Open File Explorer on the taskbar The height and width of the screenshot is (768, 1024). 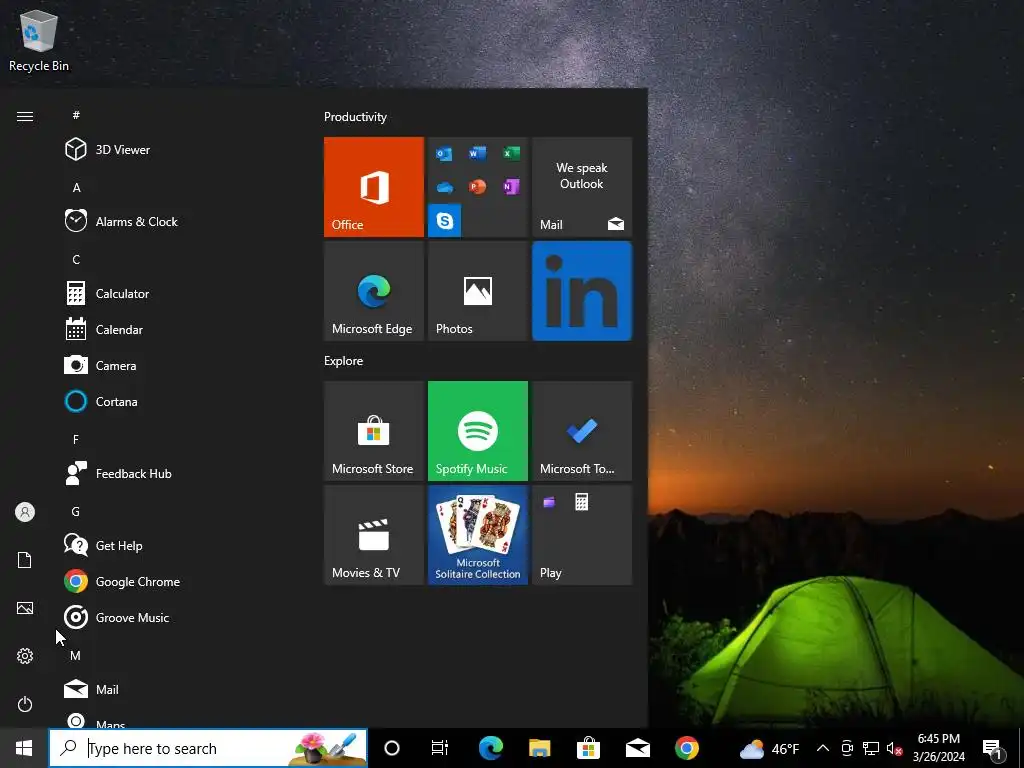539,748
